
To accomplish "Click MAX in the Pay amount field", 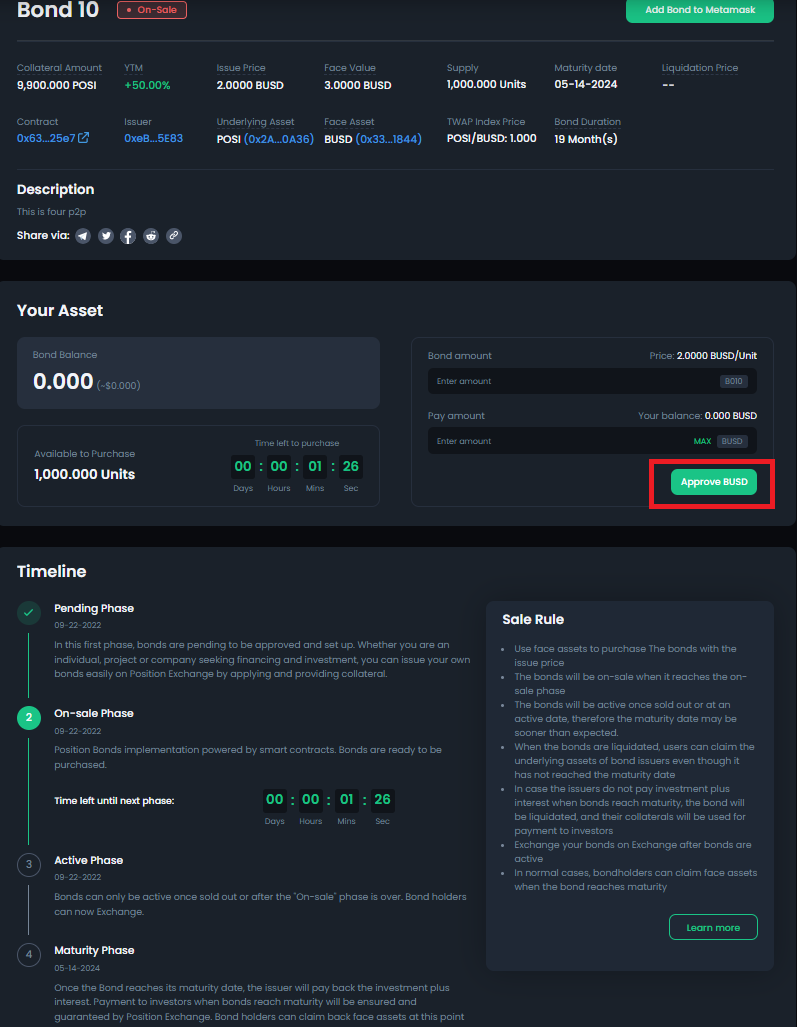I will [x=702, y=441].
